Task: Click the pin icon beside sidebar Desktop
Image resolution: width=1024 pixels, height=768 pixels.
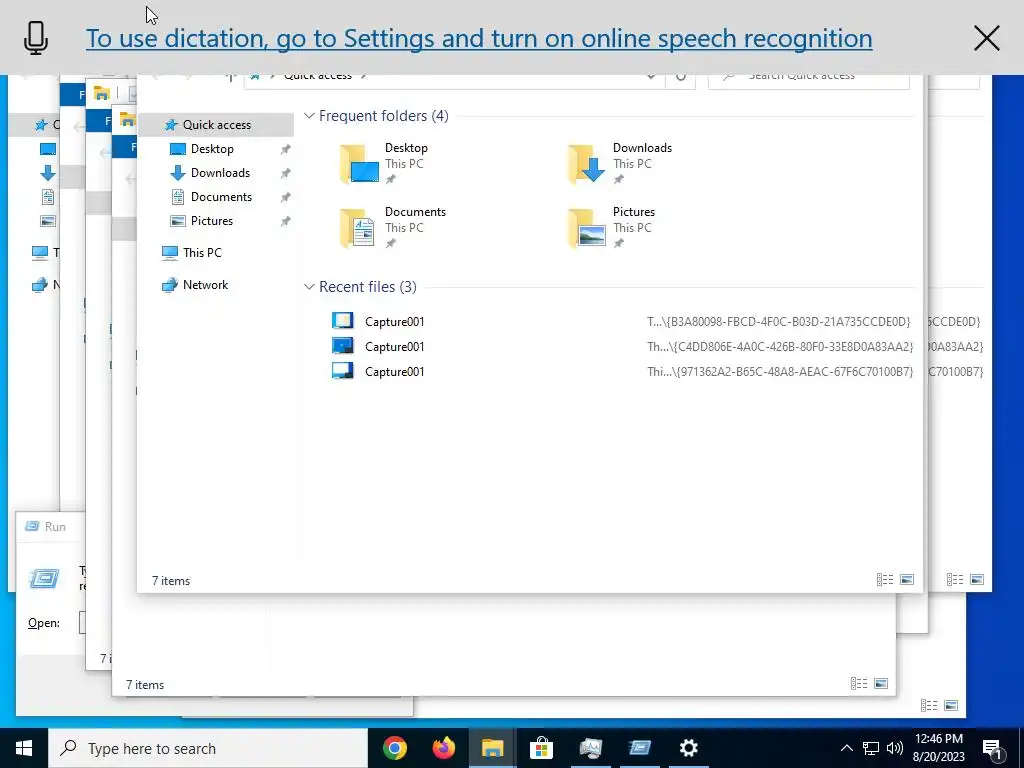Action: [x=285, y=150]
